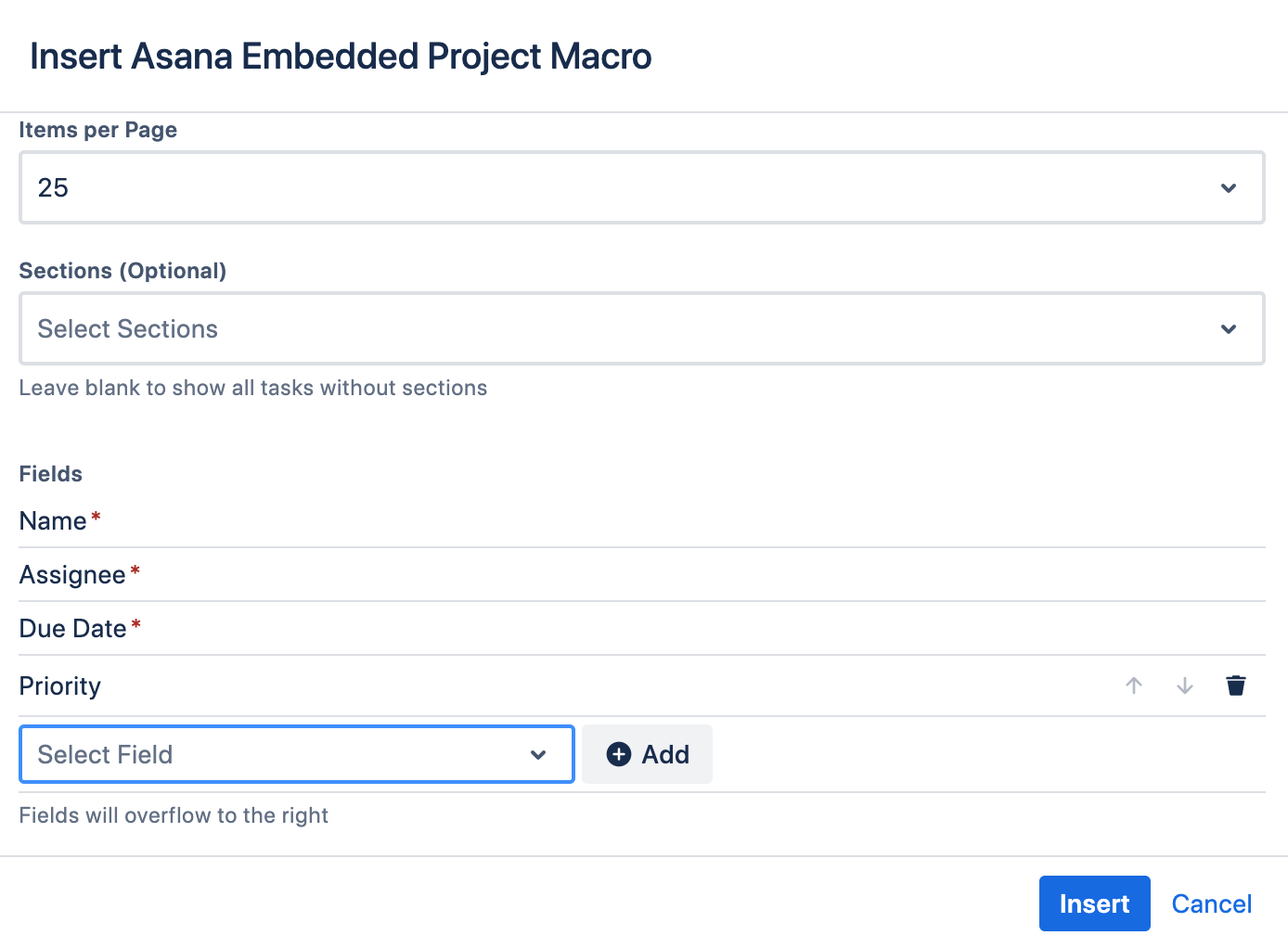
Task: Expand the Items per Page chevron
Action: [1229, 188]
